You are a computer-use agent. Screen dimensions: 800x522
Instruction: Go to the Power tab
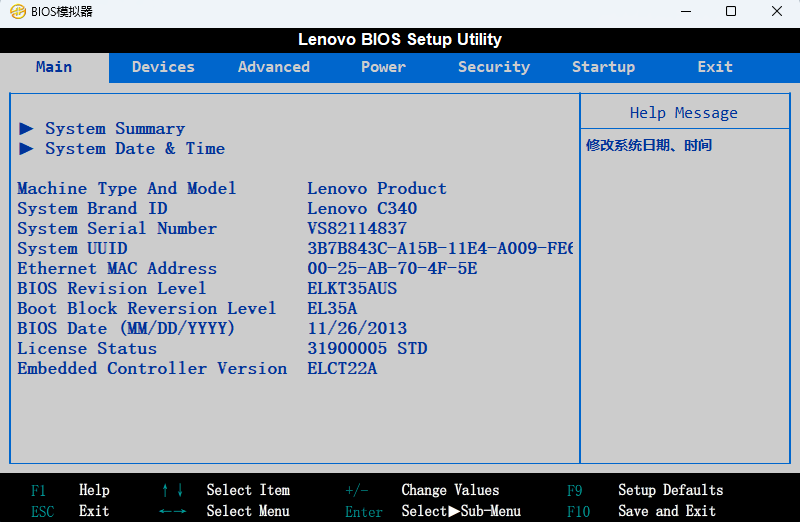point(384,67)
